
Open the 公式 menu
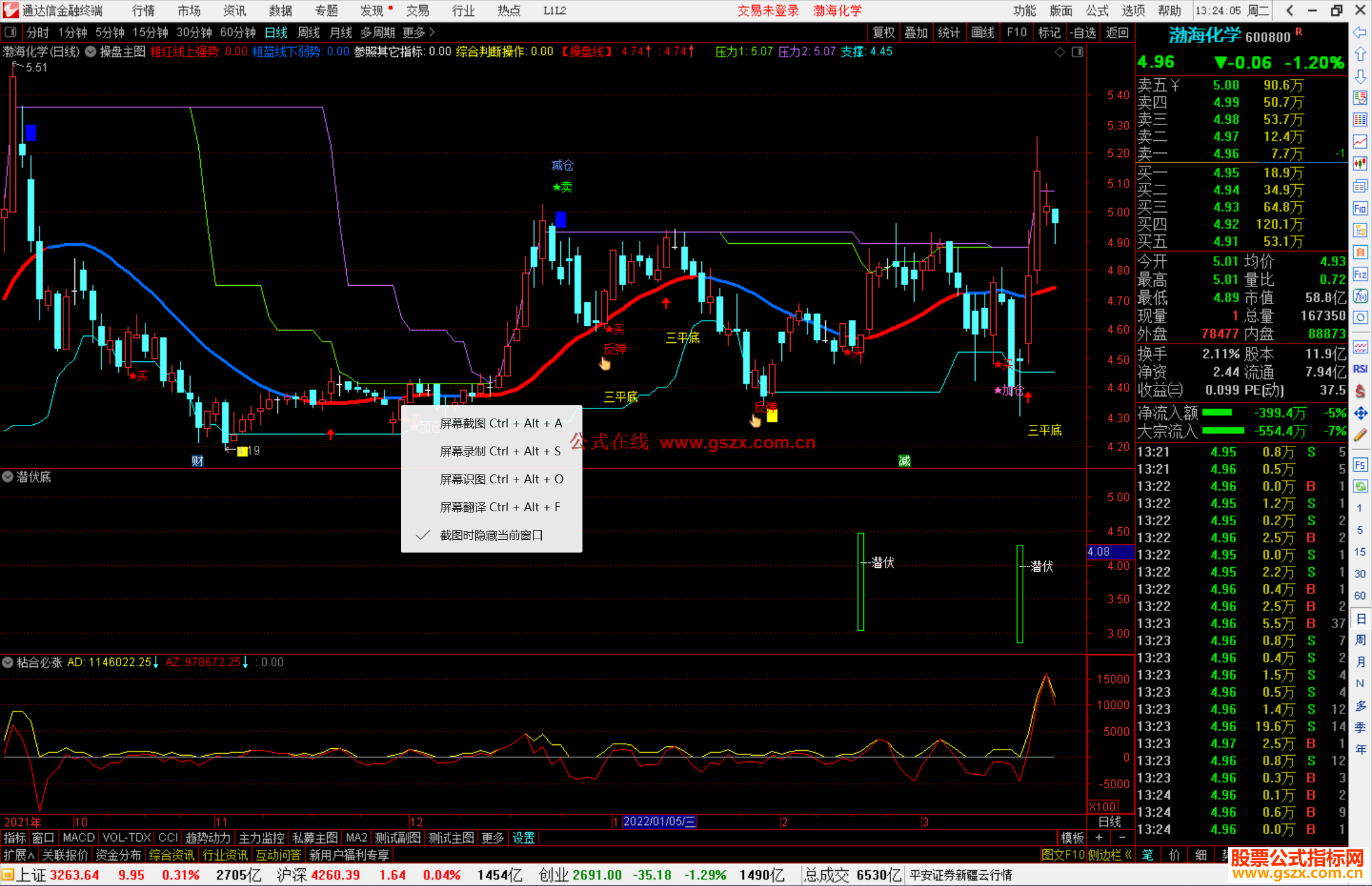click(1097, 11)
